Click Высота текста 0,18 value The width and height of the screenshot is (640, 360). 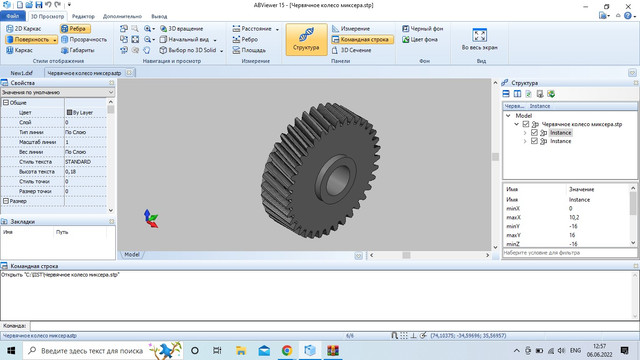click(85, 171)
